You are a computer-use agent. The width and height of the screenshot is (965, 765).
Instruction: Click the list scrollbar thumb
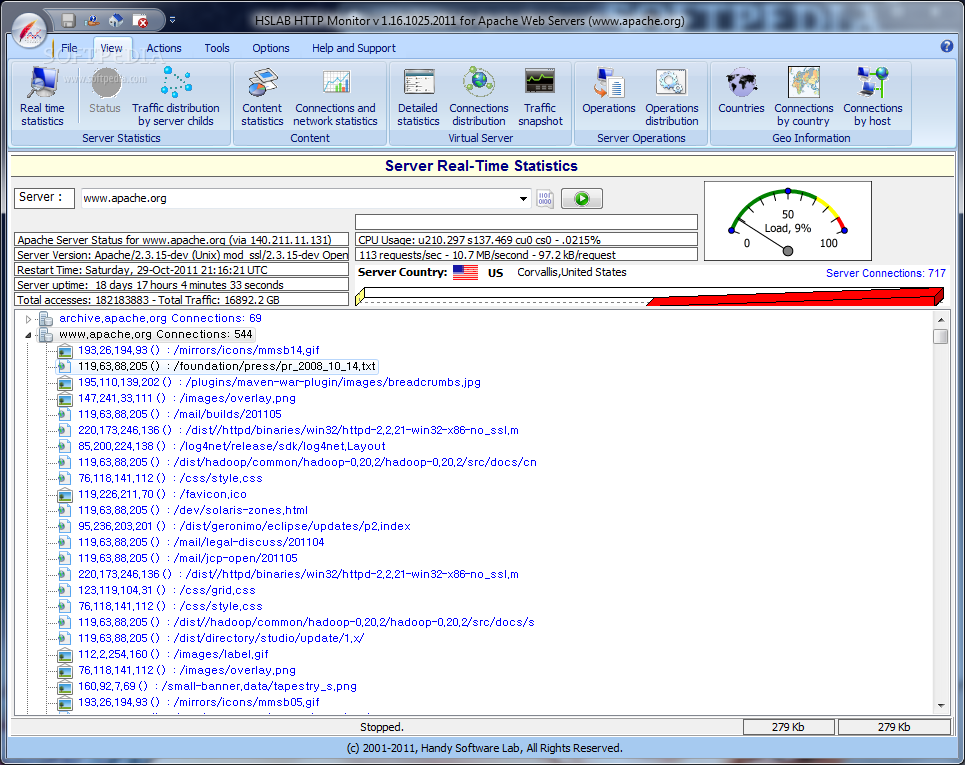coord(940,336)
